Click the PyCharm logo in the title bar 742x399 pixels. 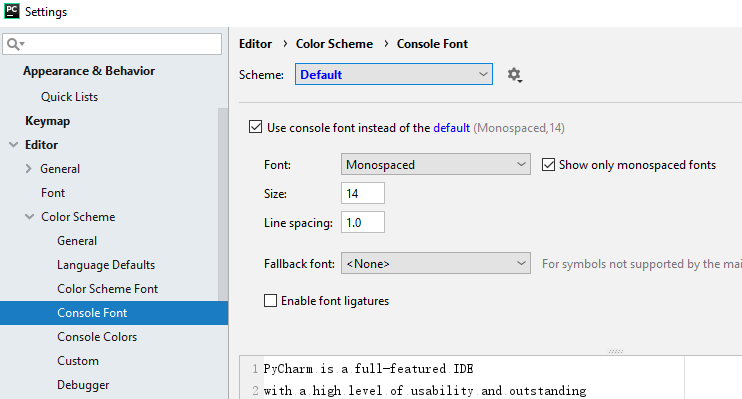point(11,11)
